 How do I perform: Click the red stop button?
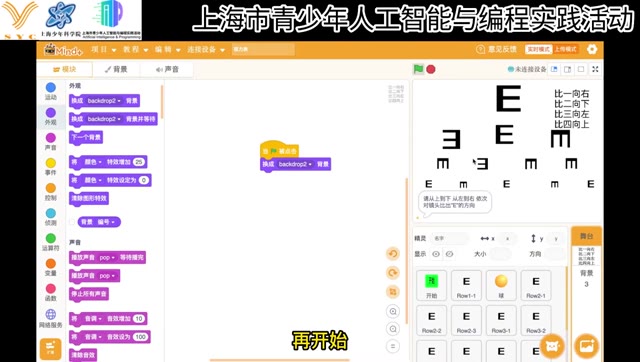431,69
